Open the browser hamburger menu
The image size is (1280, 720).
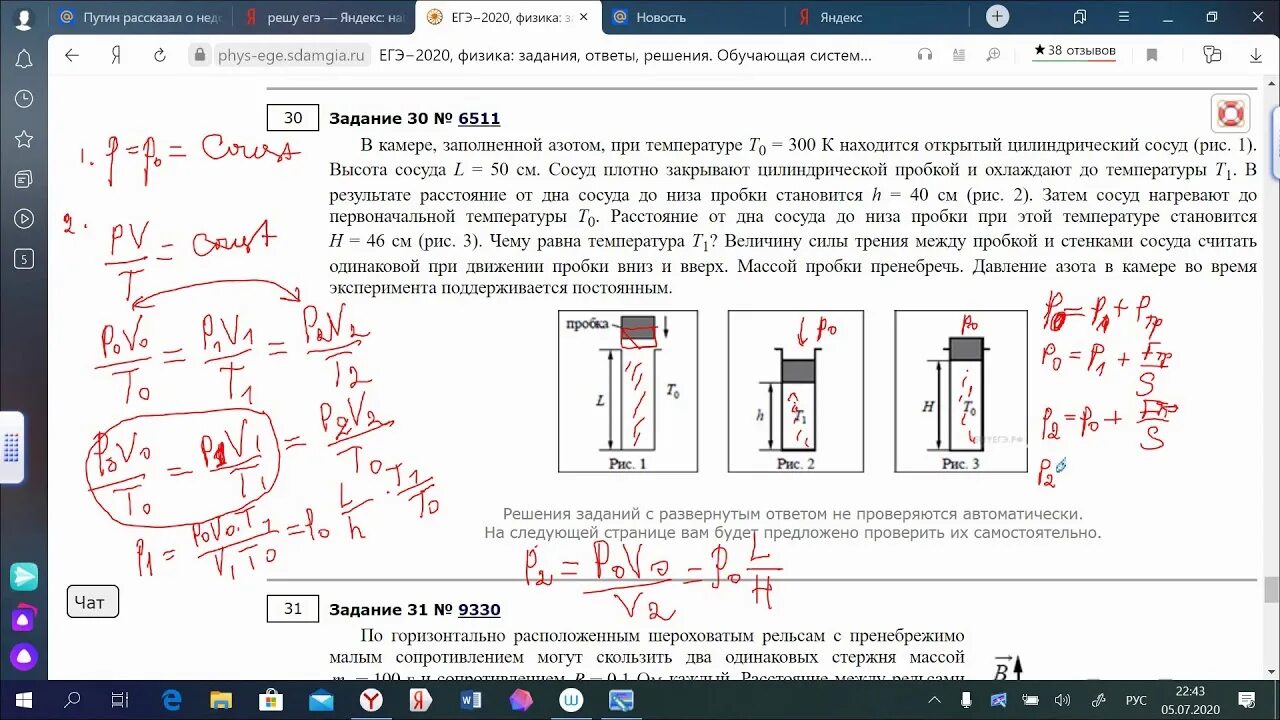(x=1122, y=17)
